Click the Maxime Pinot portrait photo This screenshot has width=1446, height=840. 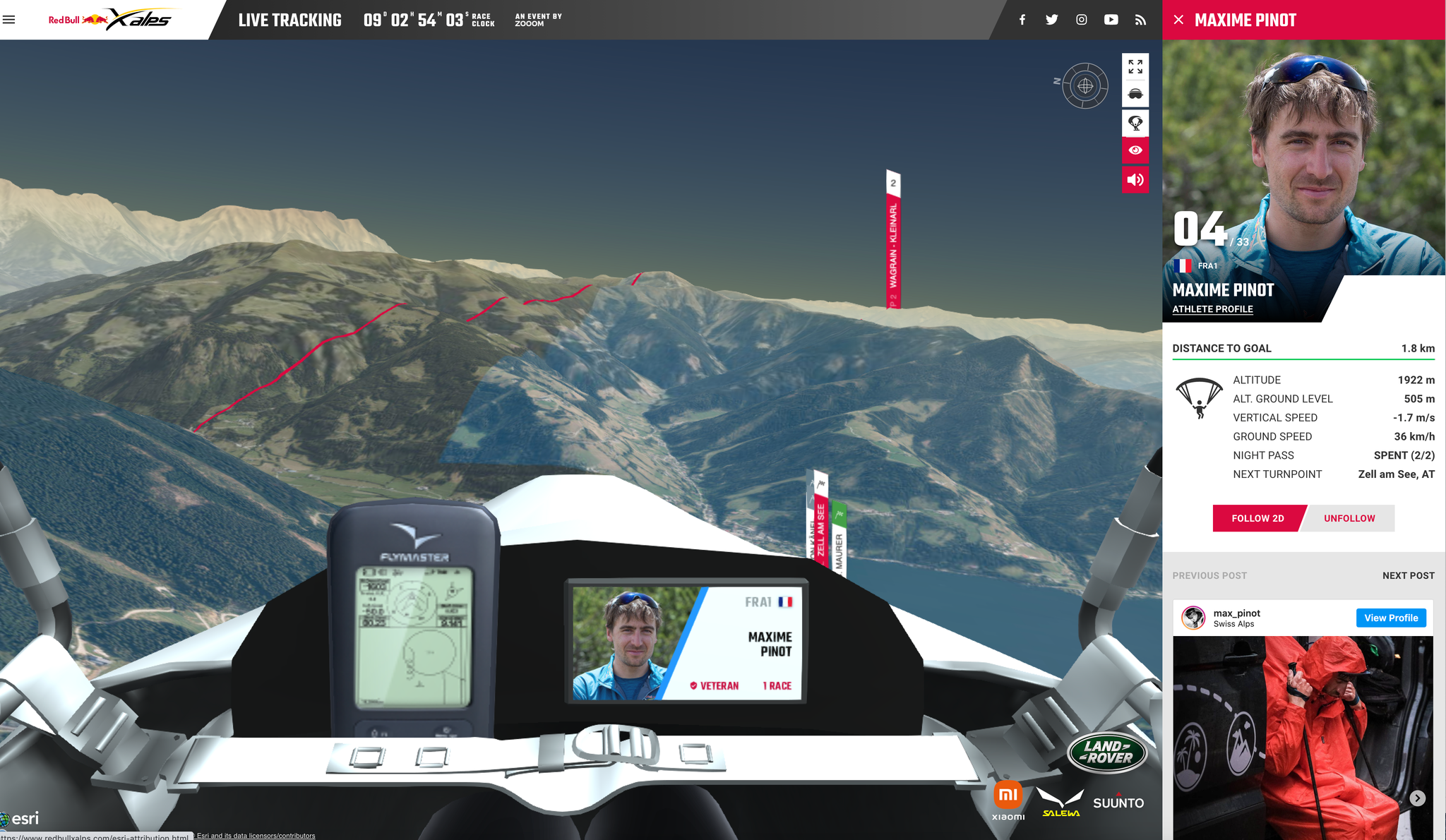click(1303, 157)
